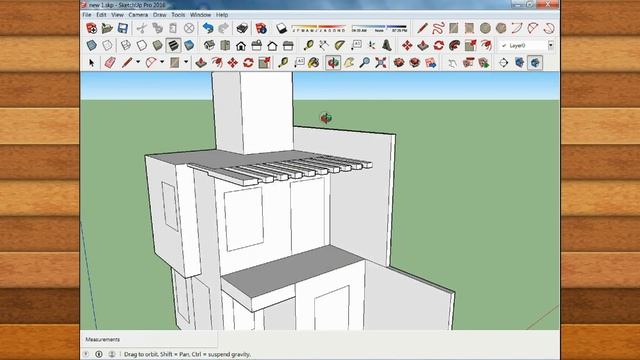Click the Push/Pull tool in bottom toolbar

pos(201,63)
